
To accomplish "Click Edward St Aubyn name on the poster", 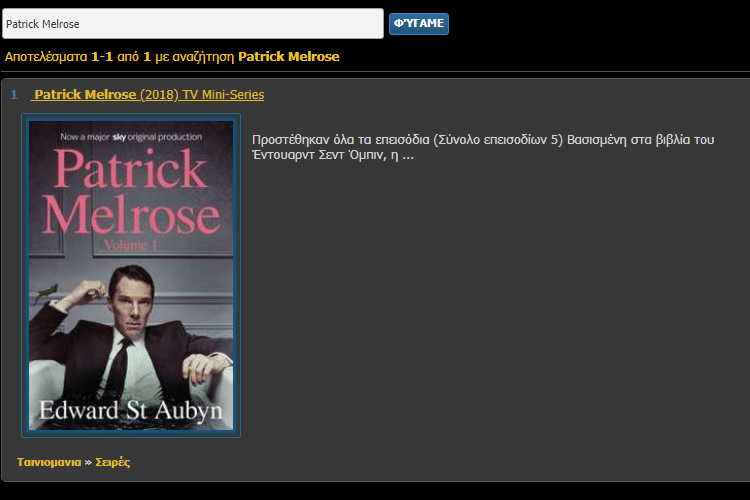I will tap(131, 411).
